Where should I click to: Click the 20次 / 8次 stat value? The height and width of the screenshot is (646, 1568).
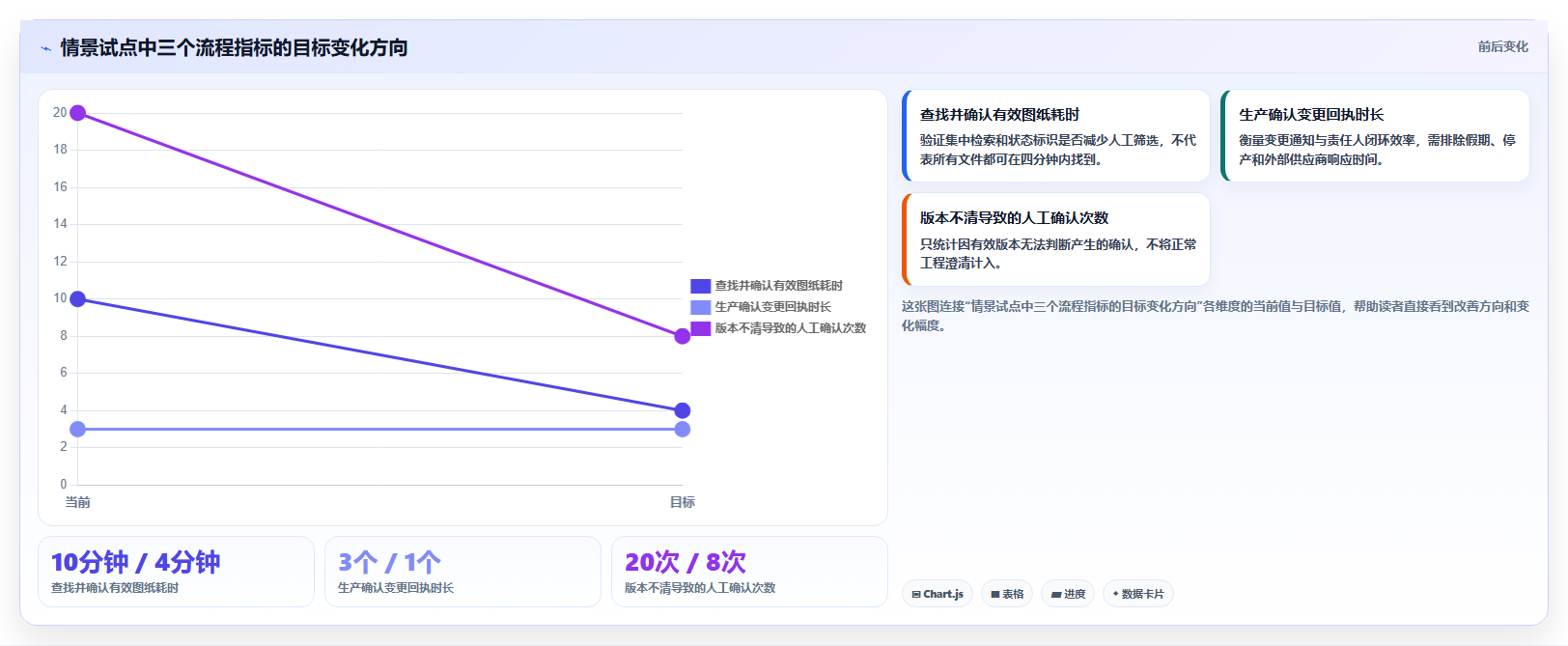pos(686,562)
